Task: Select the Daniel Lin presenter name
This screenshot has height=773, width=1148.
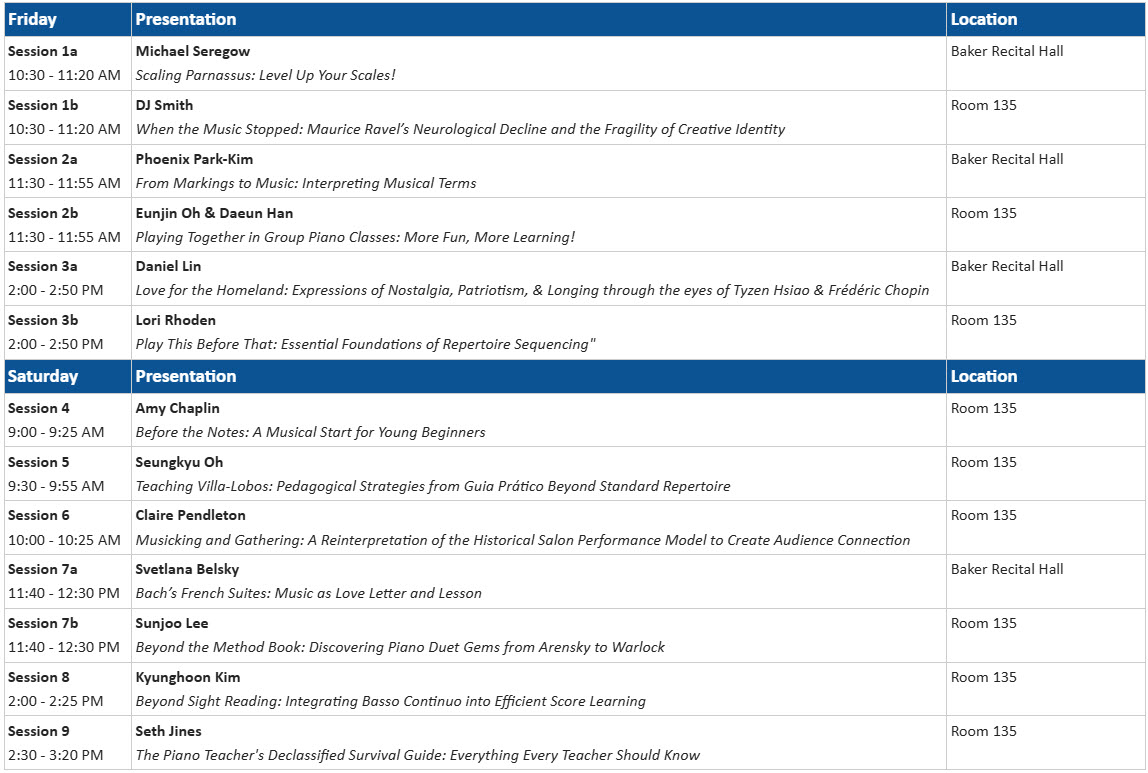Action: [x=168, y=266]
